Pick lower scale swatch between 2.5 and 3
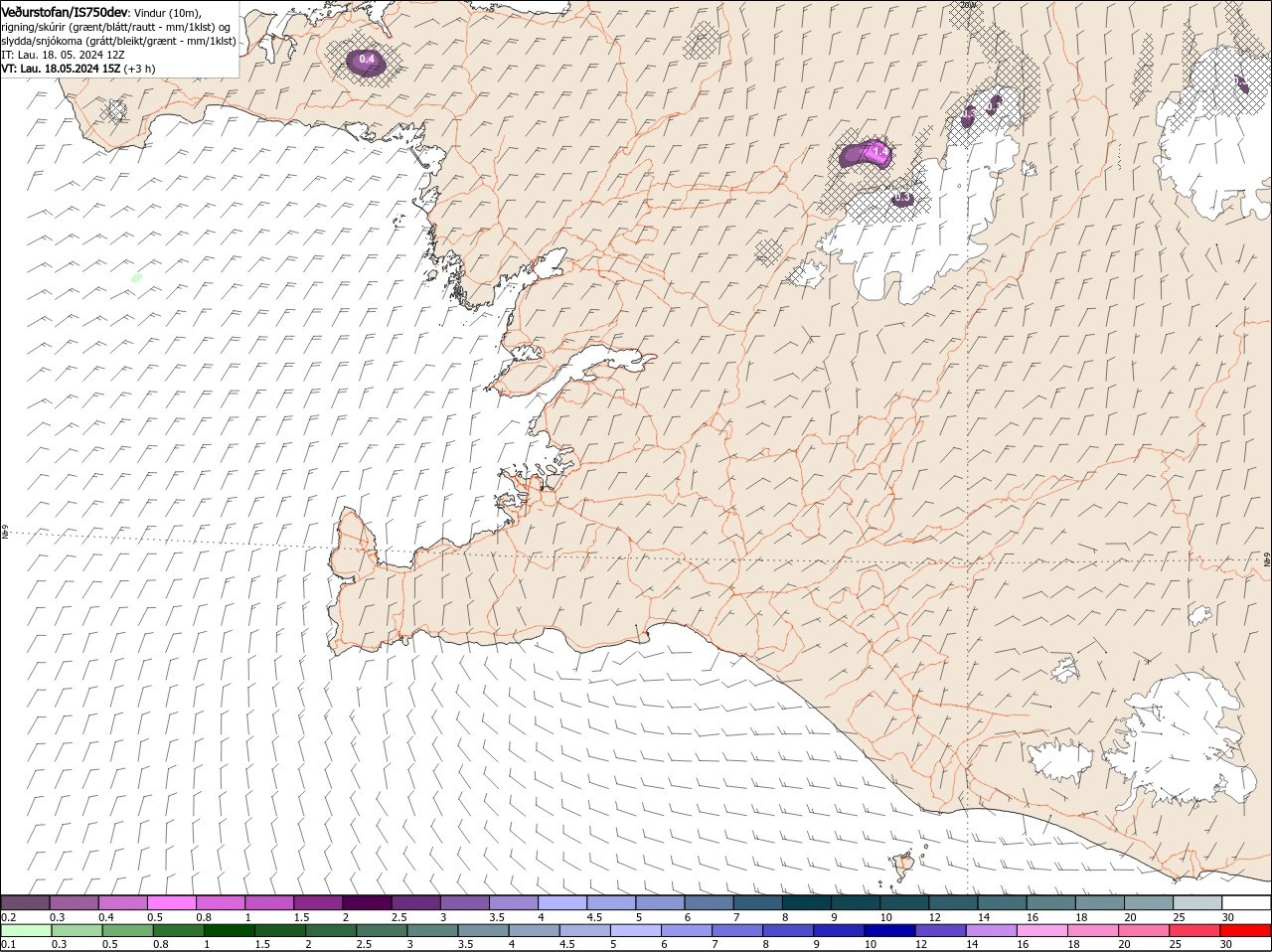Viewport: 1272px width, 952px height. [382, 931]
